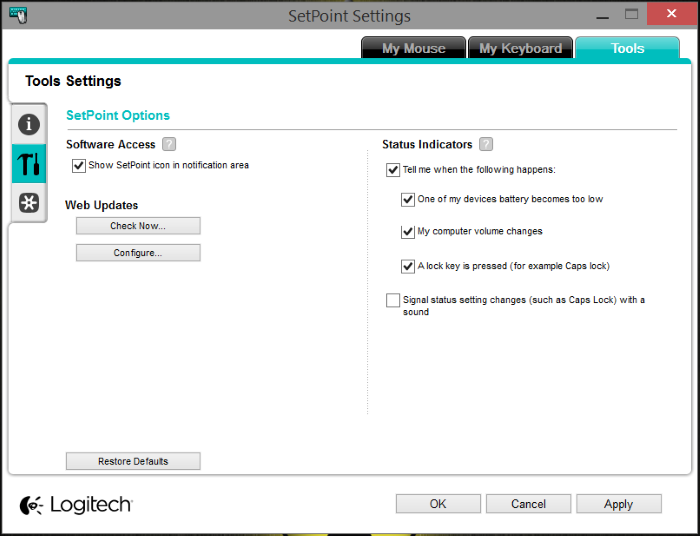Click the Web Updates label
The height and width of the screenshot is (536, 700).
pyautogui.click(x=101, y=205)
